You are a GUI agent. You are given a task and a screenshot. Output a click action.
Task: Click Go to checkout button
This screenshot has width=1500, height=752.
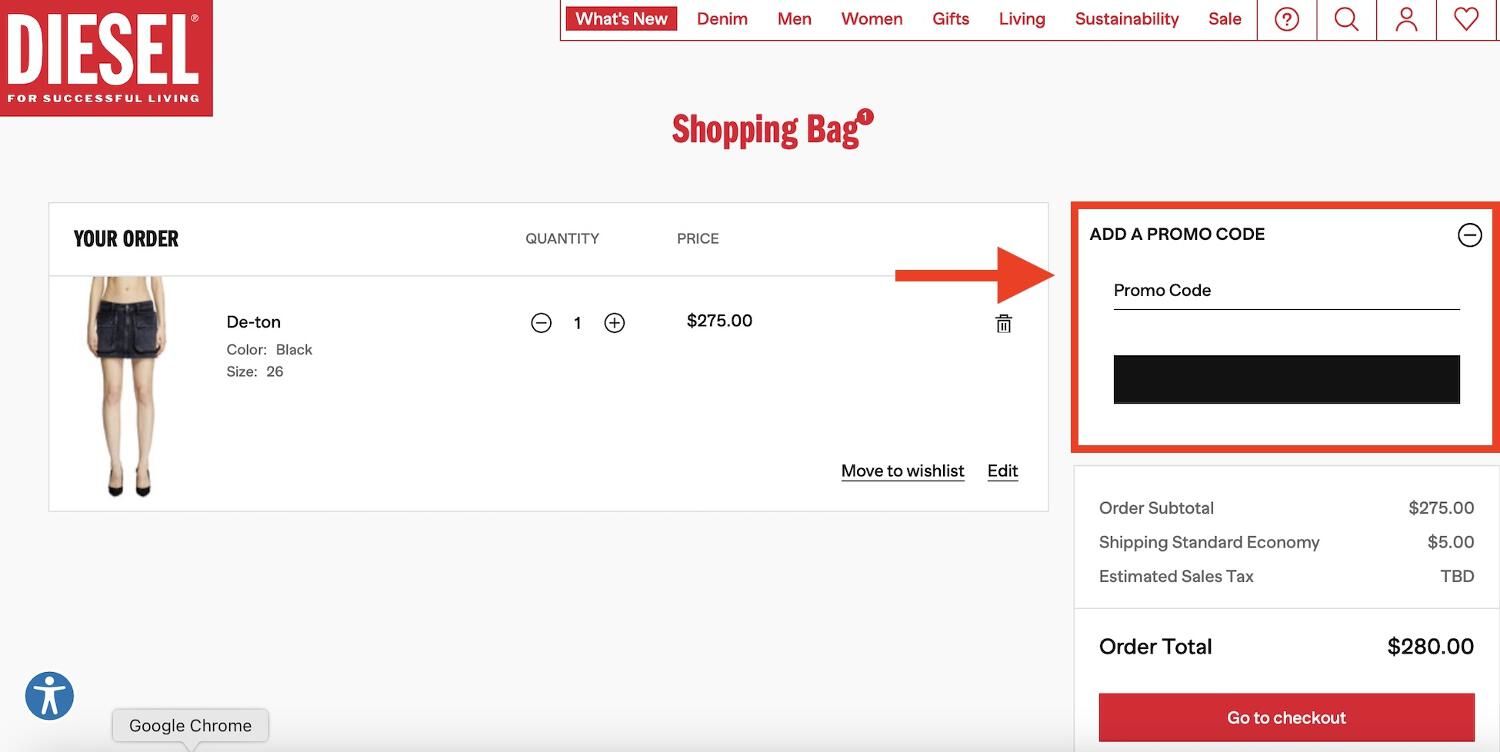[x=1287, y=718]
